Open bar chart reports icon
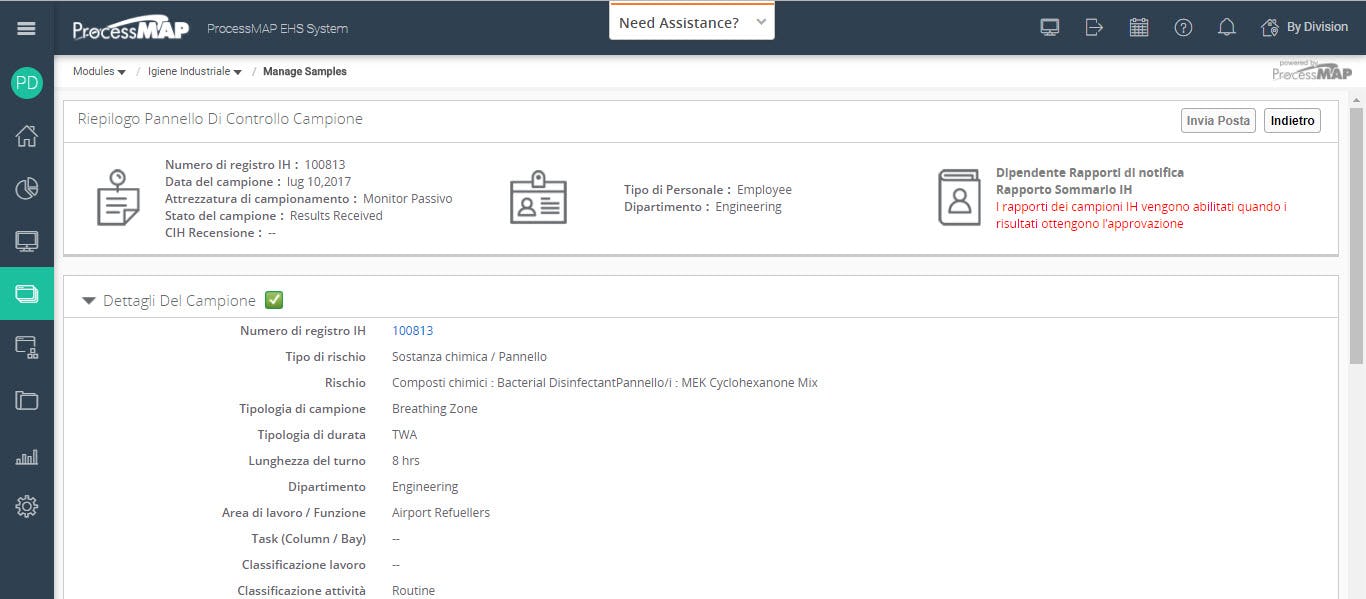Viewport: 1366px width, 599px height. click(x=27, y=456)
